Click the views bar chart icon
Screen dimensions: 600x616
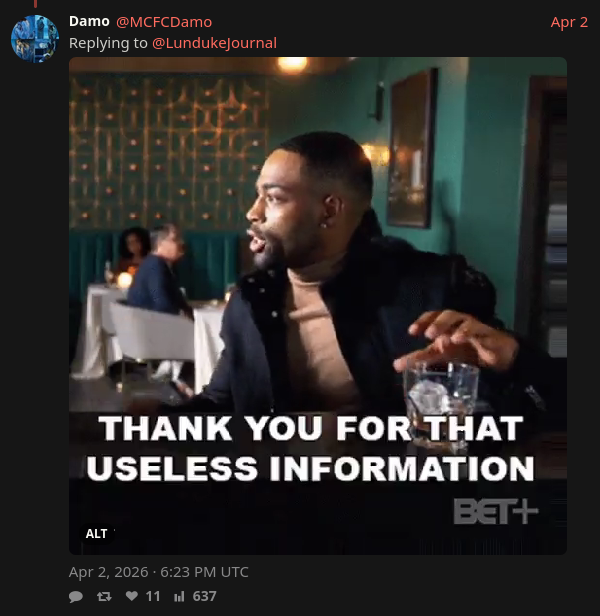click(x=179, y=597)
